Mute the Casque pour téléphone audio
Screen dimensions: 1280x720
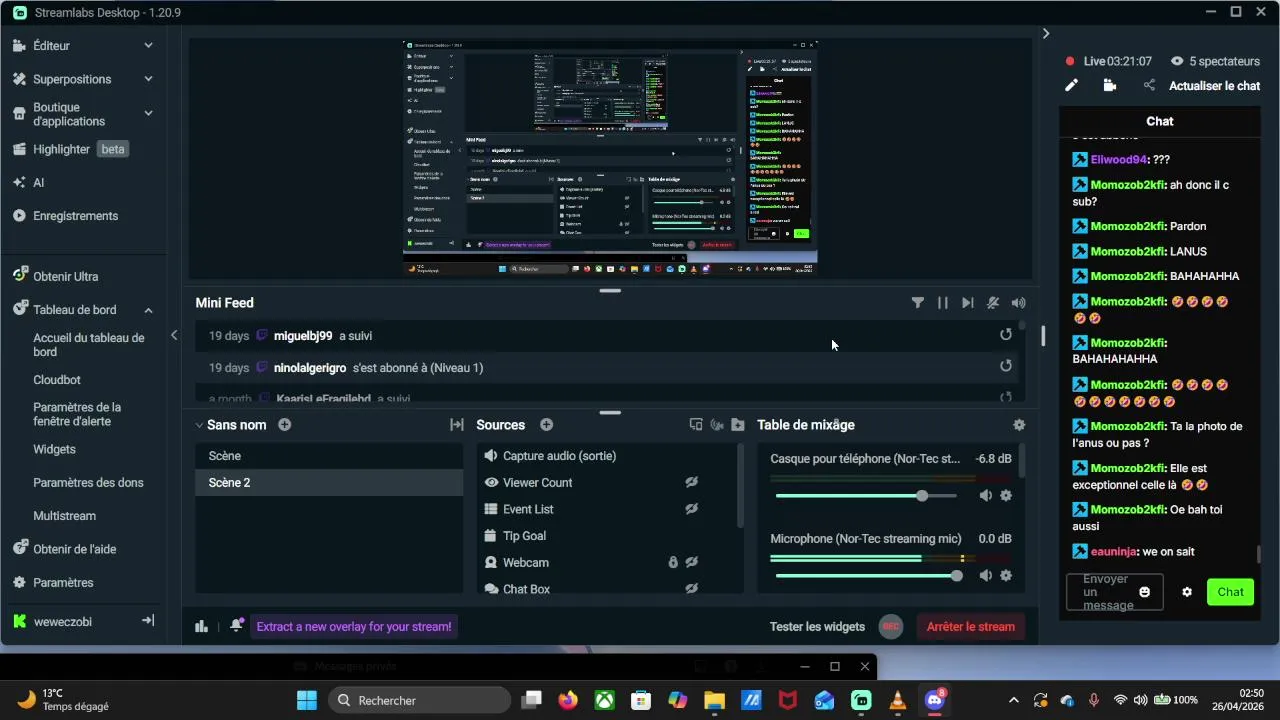tap(985, 496)
